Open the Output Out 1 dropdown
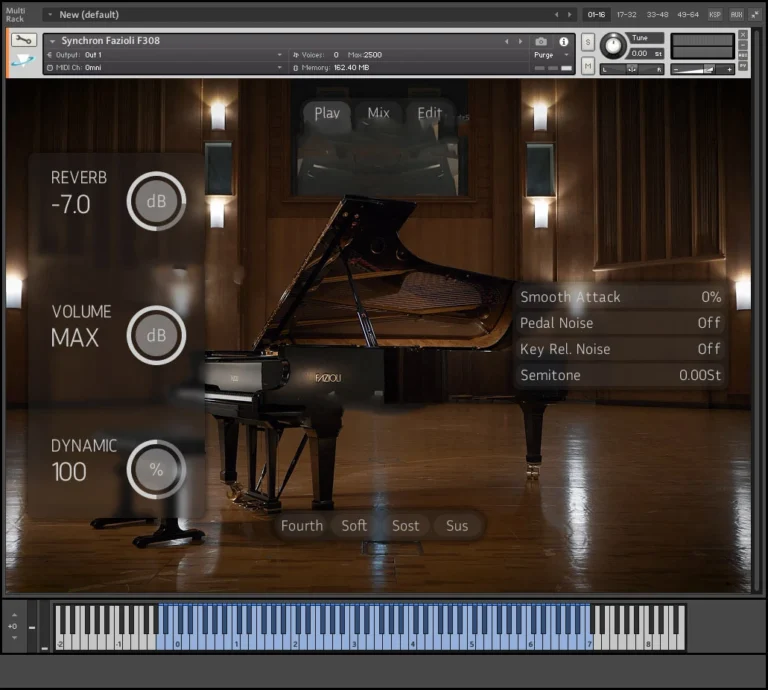This screenshot has width=768, height=690. 164,55
